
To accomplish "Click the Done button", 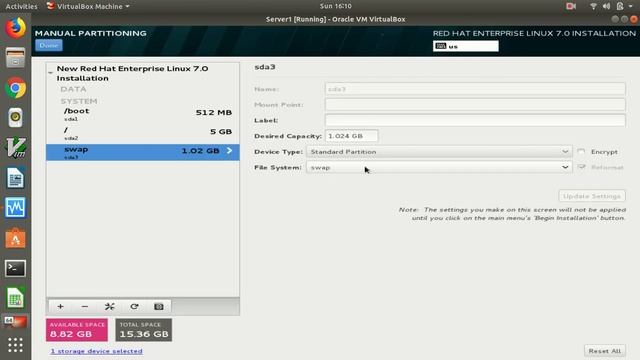I will pyautogui.click(x=49, y=45).
